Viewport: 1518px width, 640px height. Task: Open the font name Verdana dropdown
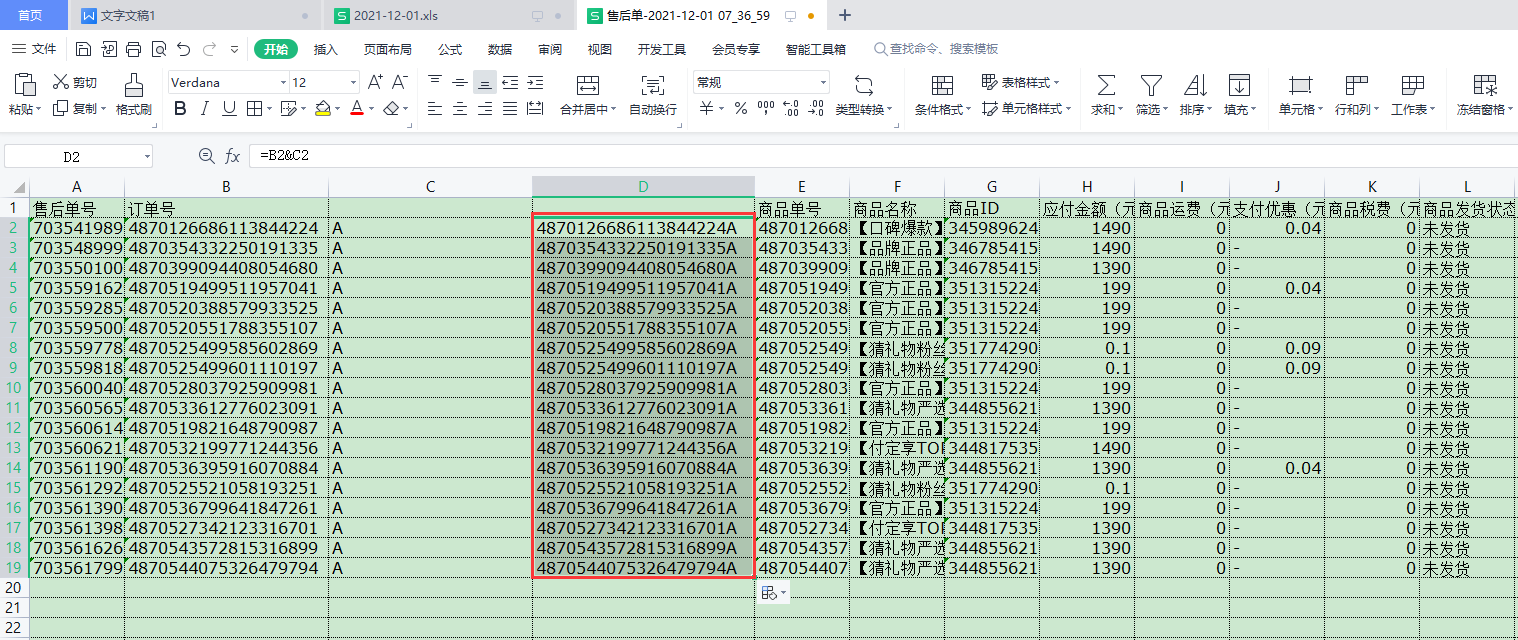point(283,82)
